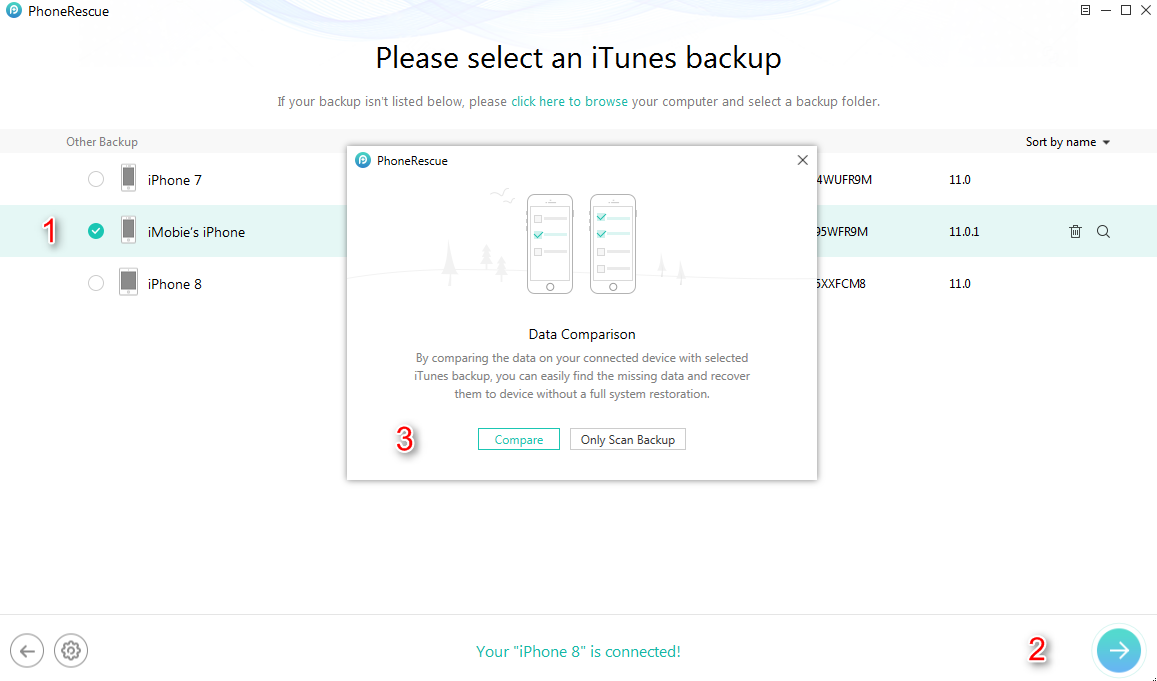Viewport: 1157px width, 681px height.
Task: Click the Data Comparison heading
Action: click(x=581, y=334)
